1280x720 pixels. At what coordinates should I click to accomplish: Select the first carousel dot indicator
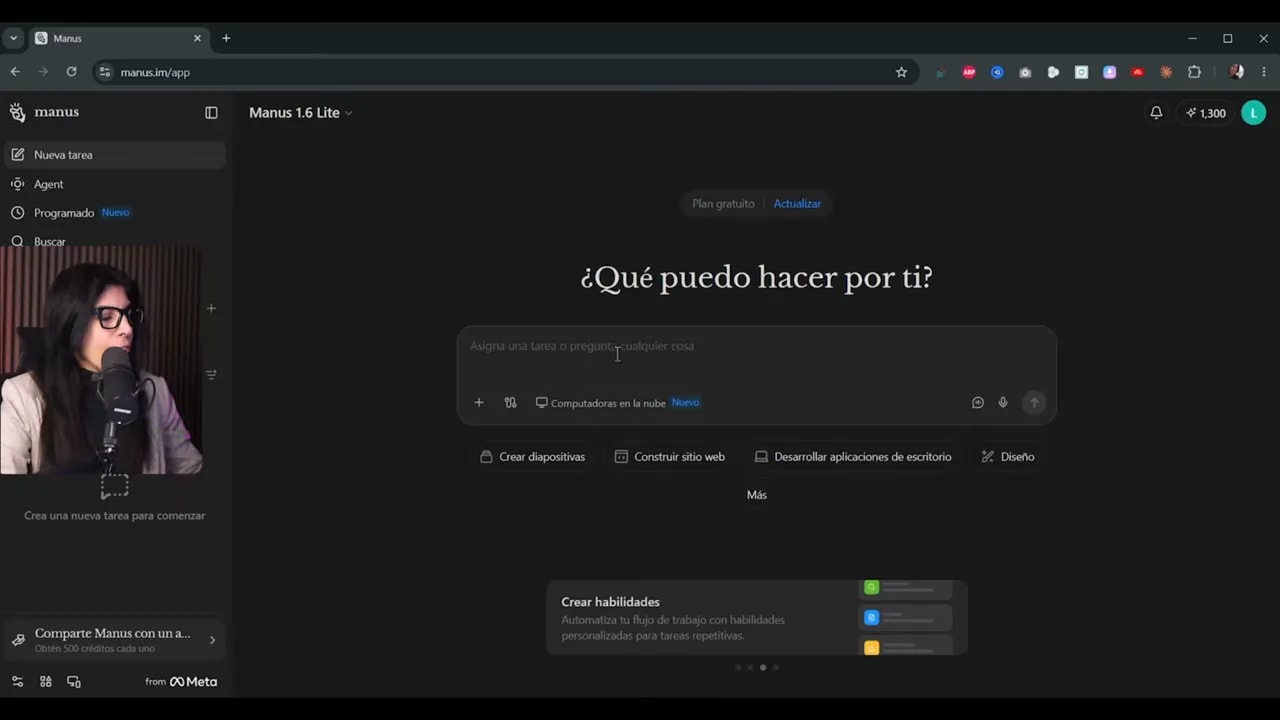(738, 667)
